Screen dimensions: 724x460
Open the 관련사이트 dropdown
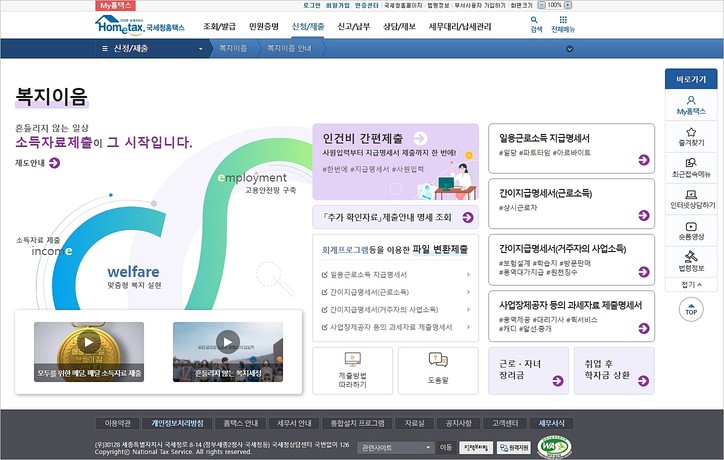396,448
